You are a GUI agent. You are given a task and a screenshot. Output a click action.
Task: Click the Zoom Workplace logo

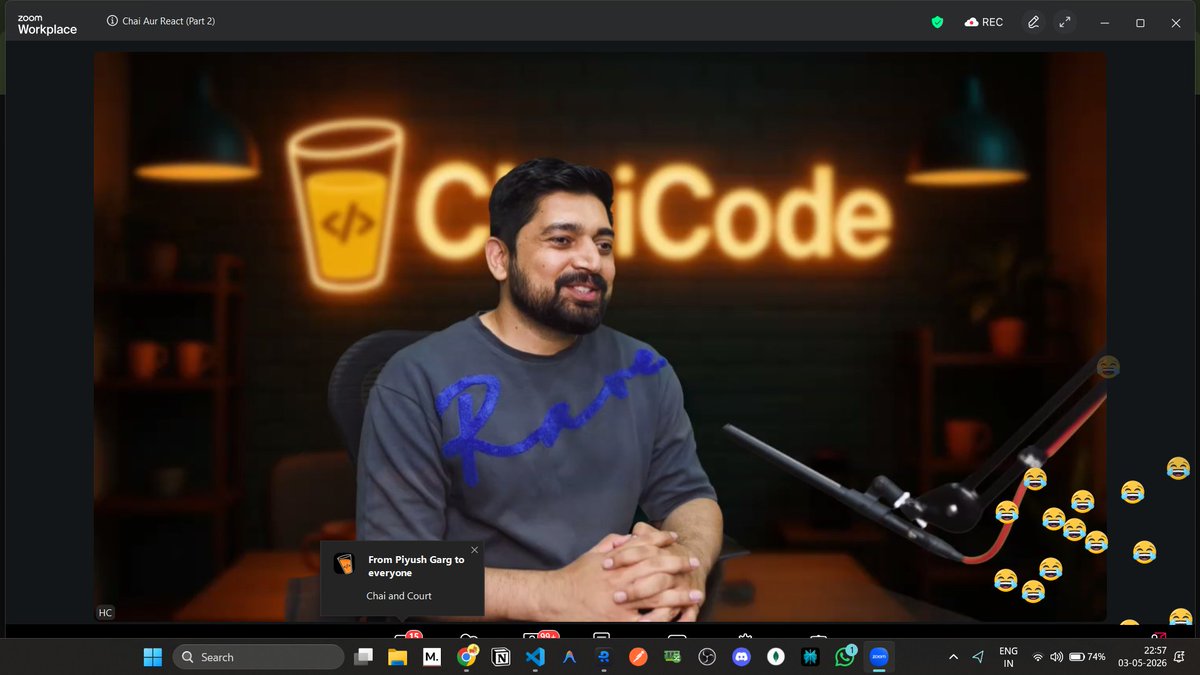click(x=47, y=24)
